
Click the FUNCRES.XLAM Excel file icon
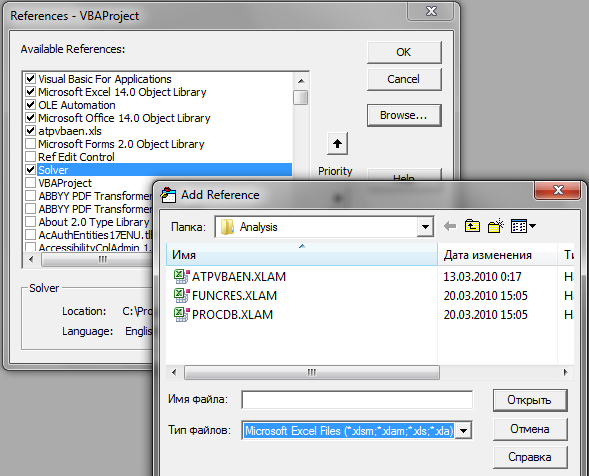click(181, 295)
